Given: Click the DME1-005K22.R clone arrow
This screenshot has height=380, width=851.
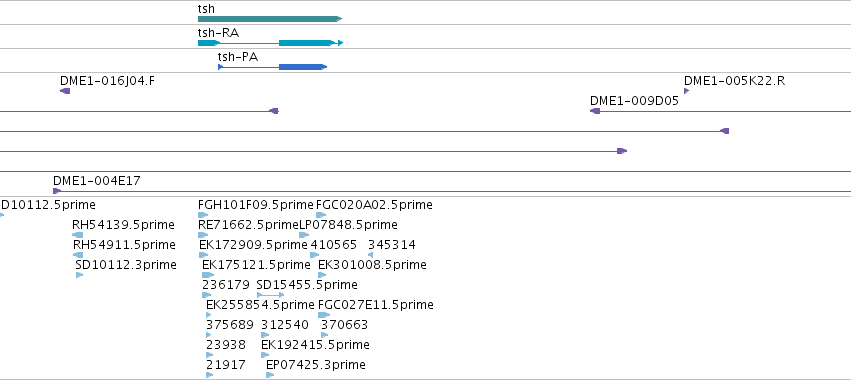Looking at the screenshot, I should tap(687, 91).
